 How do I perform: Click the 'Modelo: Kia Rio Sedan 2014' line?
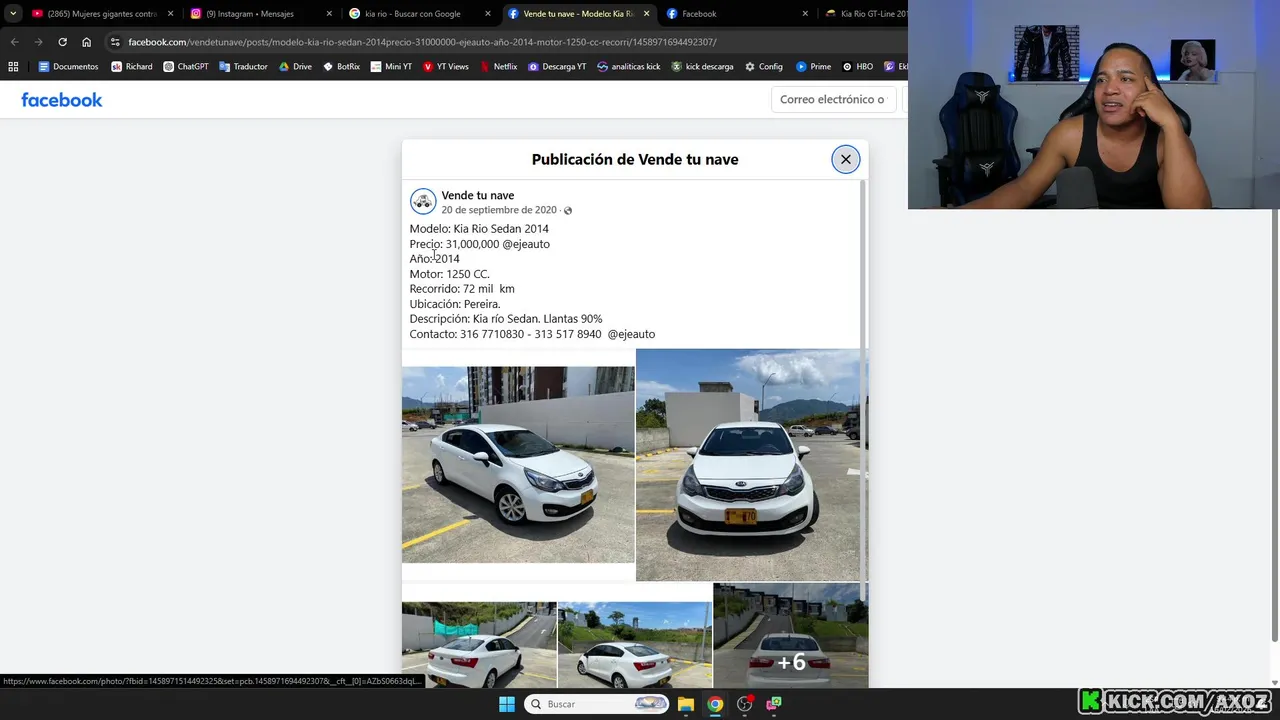click(x=479, y=229)
